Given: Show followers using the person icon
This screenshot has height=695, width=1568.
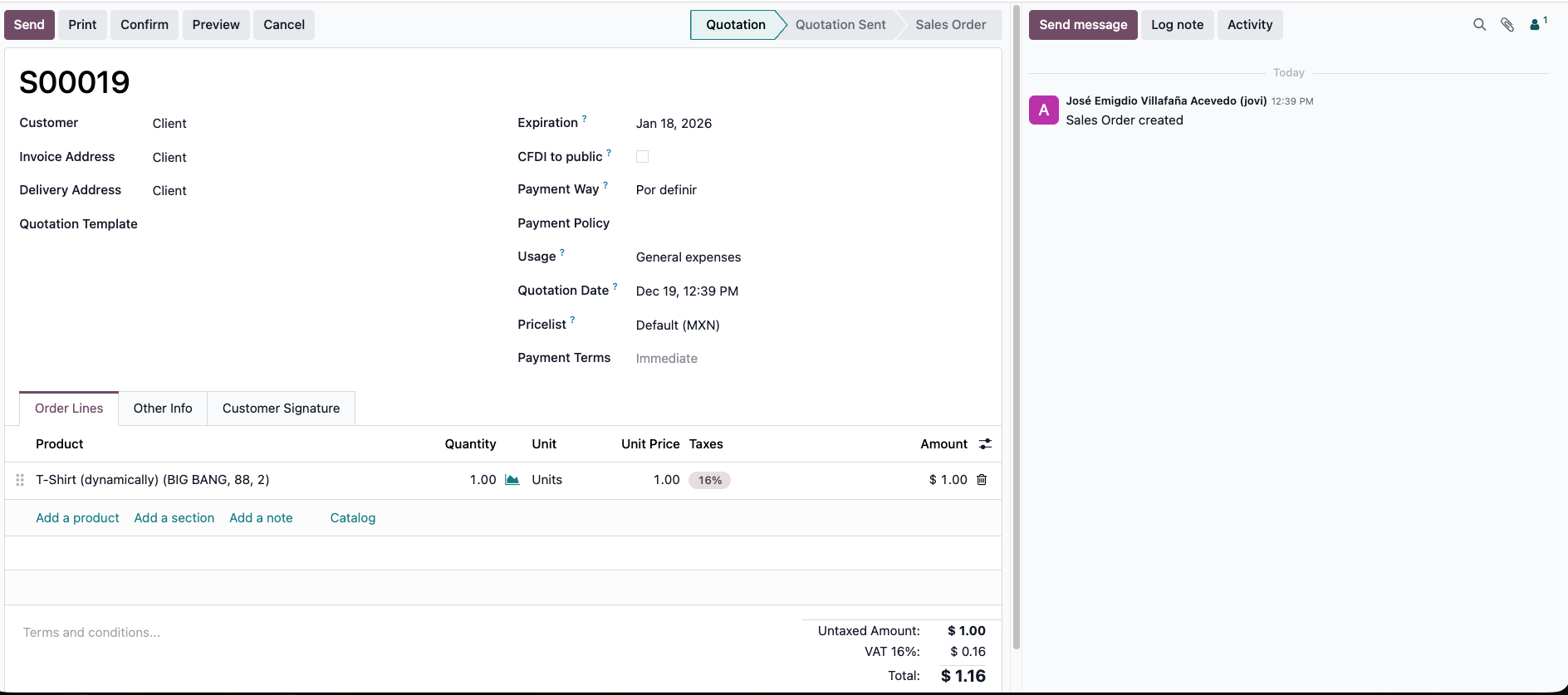Looking at the screenshot, I should point(1536,25).
